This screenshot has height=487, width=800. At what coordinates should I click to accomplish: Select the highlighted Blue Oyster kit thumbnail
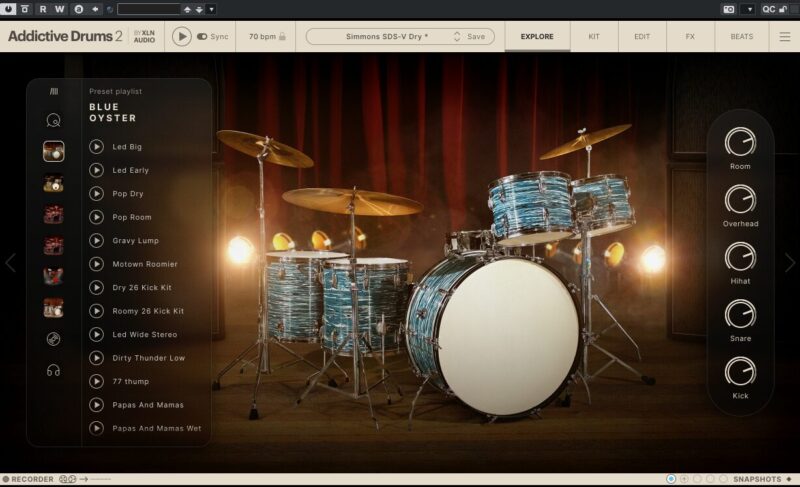(54, 151)
